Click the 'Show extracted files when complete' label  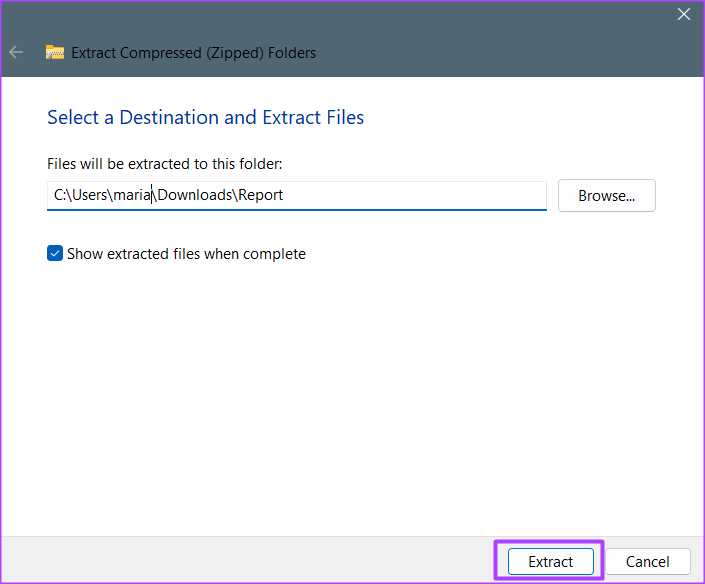[x=186, y=254]
